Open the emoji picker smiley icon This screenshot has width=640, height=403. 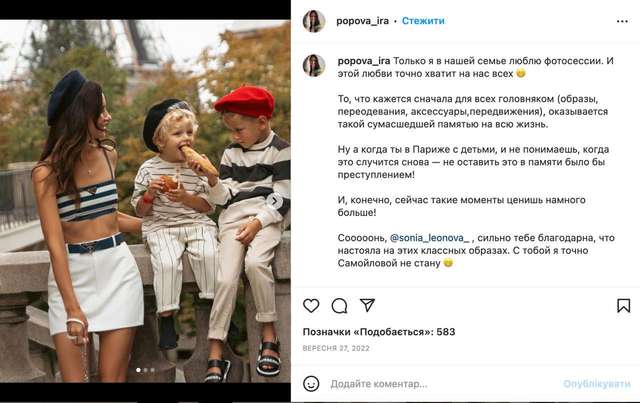pyautogui.click(x=311, y=384)
